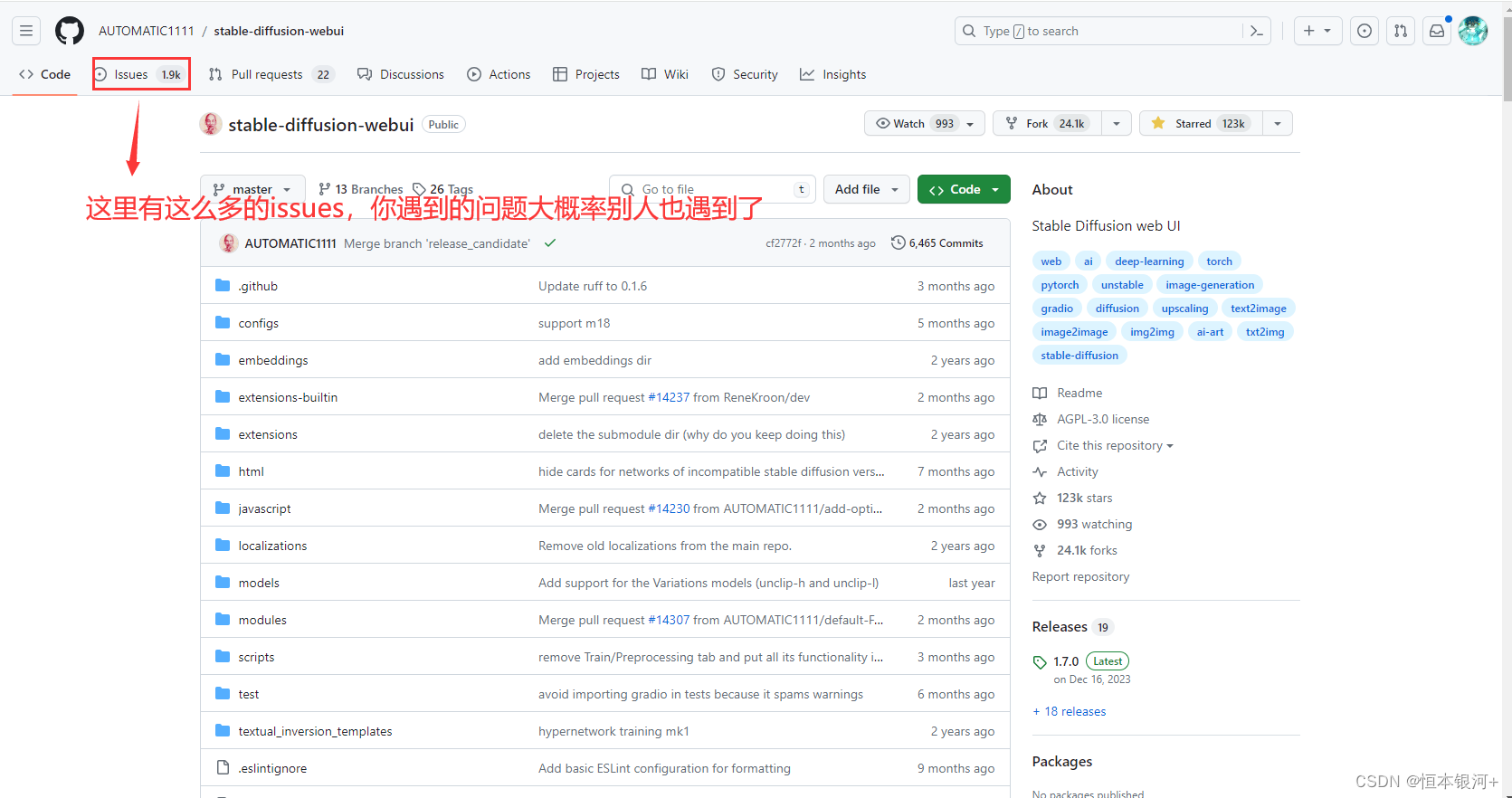Open the Add file dropdown
Image resolution: width=1512 pixels, height=798 pixels.
pos(866,189)
